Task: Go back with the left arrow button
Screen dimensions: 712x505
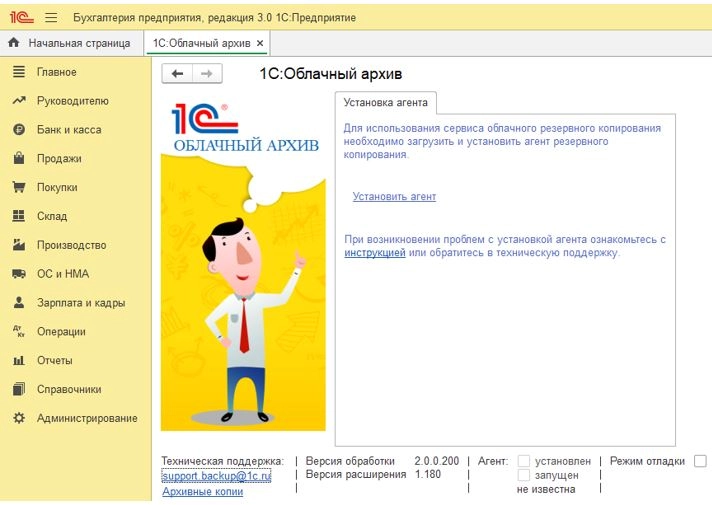Action: pos(177,74)
